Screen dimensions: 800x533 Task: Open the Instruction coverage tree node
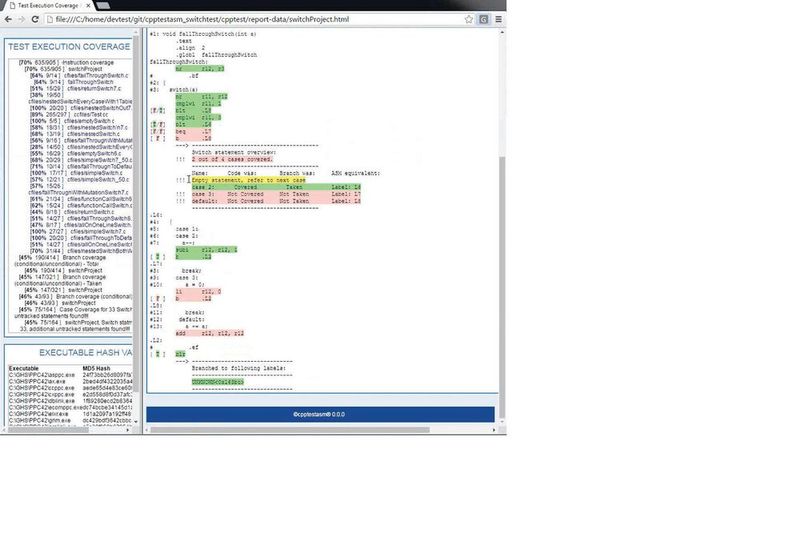pyautogui.click(x=66, y=62)
